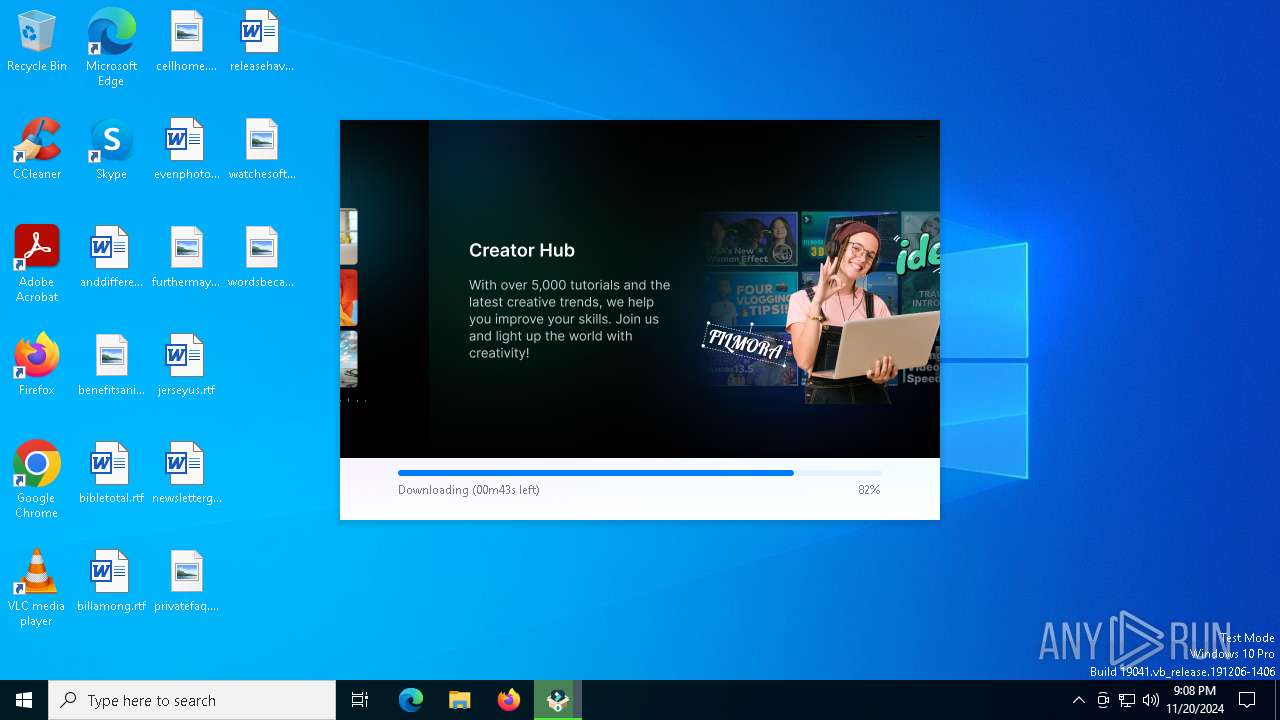This screenshot has width=1280, height=720.
Task: Open Edge from the taskbar
Action: [411, 700]
